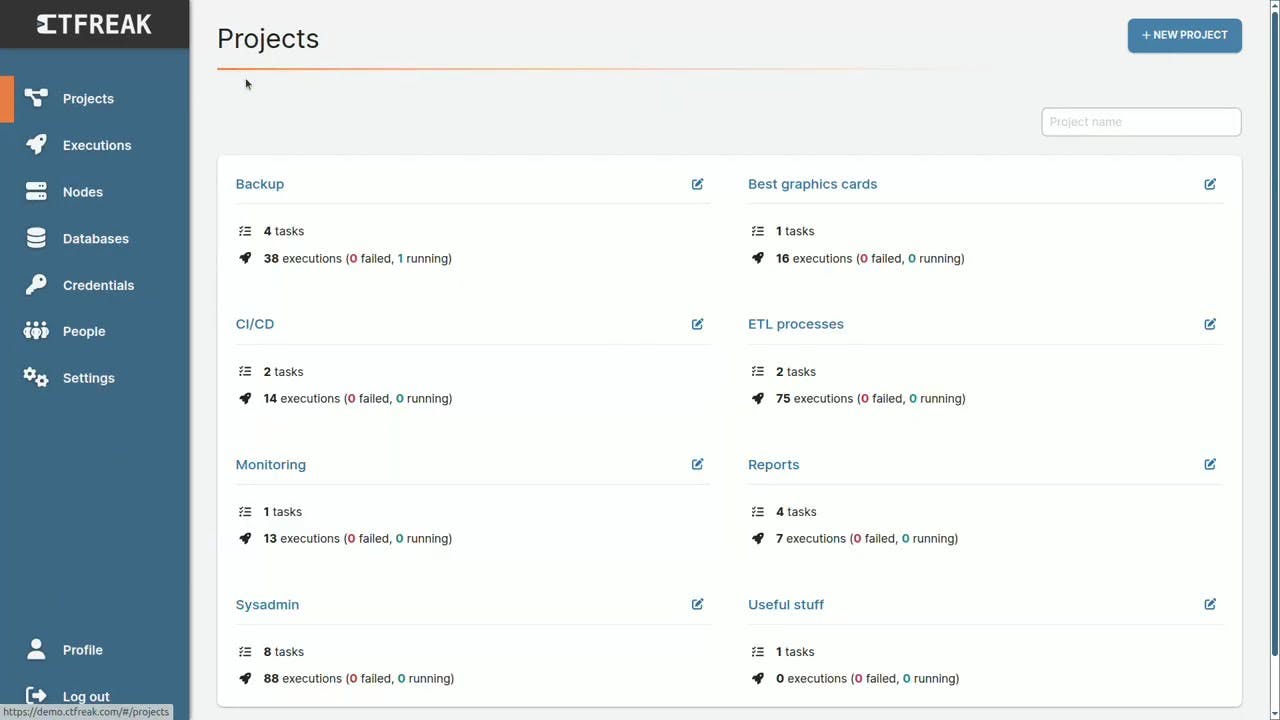The height and width of the screenshot is (720, 1280).
Task: Open Nodes in the sidebar
Action: [83, 192]
